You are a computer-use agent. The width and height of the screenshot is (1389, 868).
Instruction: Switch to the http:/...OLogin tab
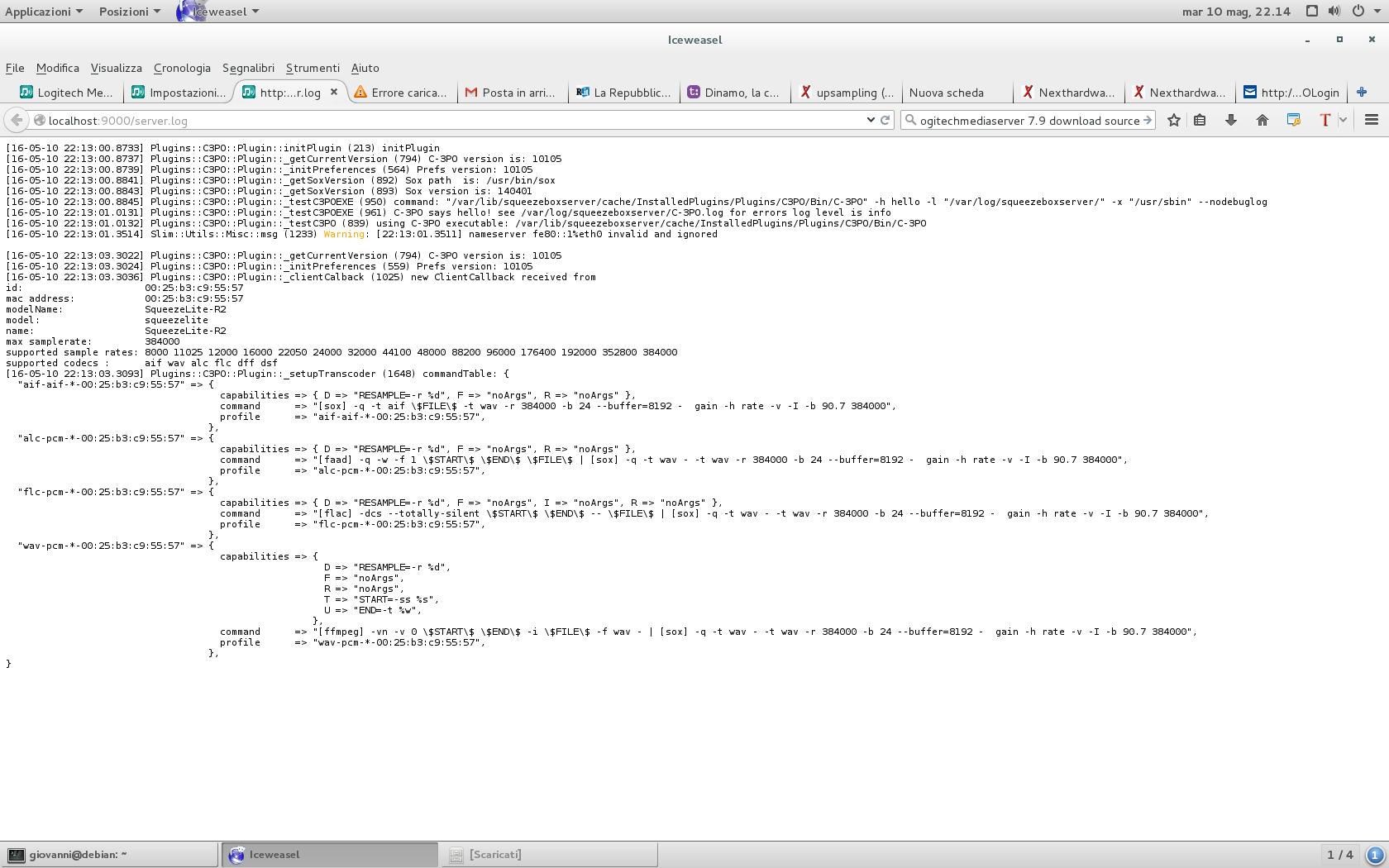tap(1291, 93)
